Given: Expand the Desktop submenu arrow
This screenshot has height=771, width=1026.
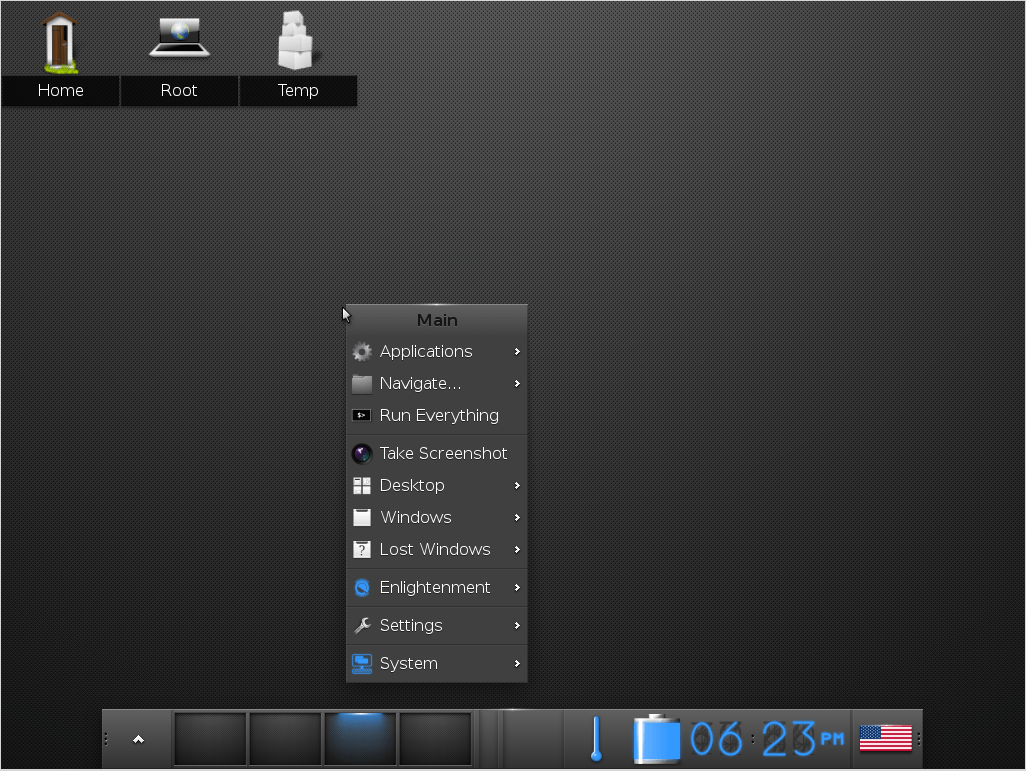Looking at the screenshot, I should pos(517,485).
